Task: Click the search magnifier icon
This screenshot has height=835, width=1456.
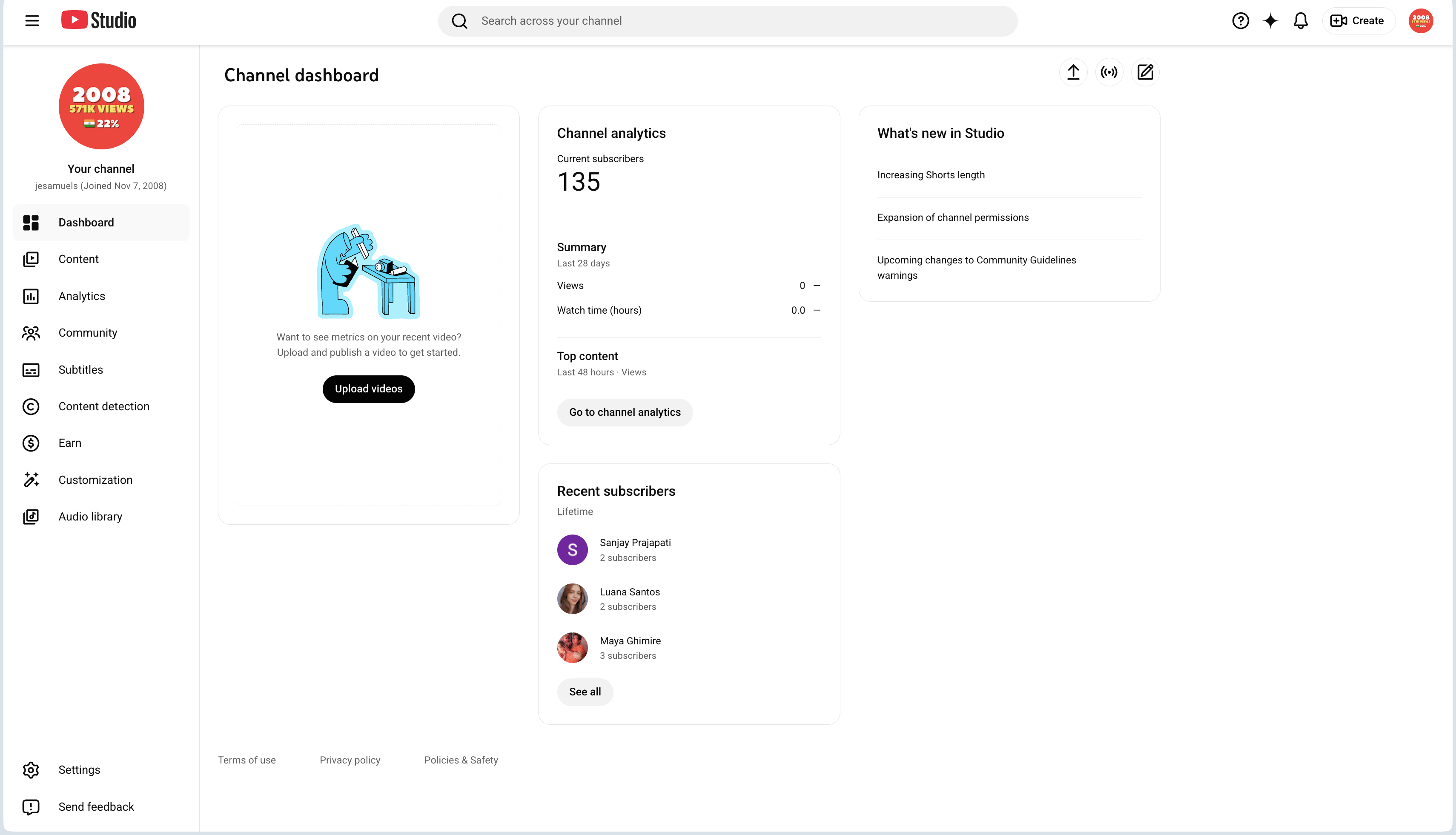Action: click(x=459, y=21)
